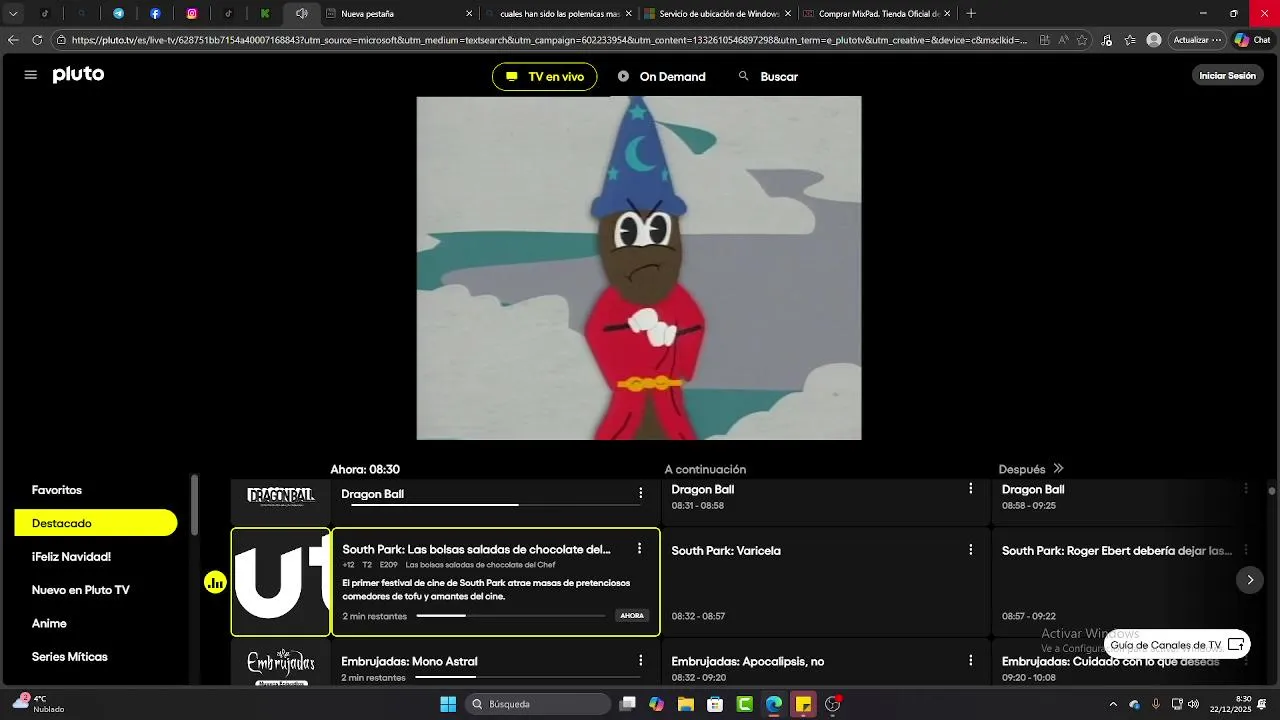The width and height of the screenshot is (1280, 720).
Task: Click the Iniciar Sesión button
Action: (1227, 76)
